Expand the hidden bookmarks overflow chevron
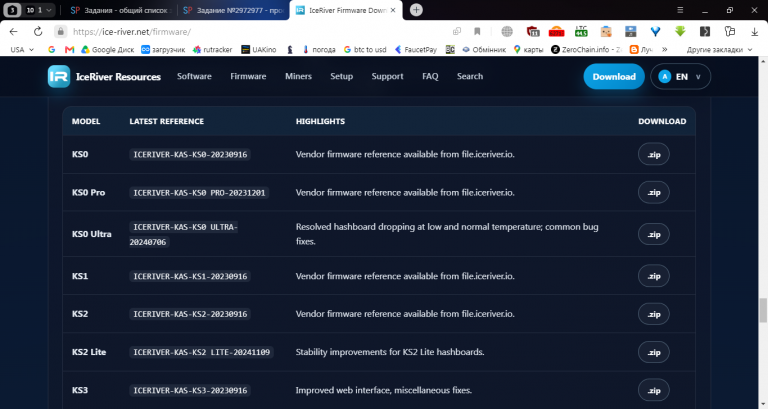Image resolution: width=768 pixels, height=409 pixels. [665, 49]
